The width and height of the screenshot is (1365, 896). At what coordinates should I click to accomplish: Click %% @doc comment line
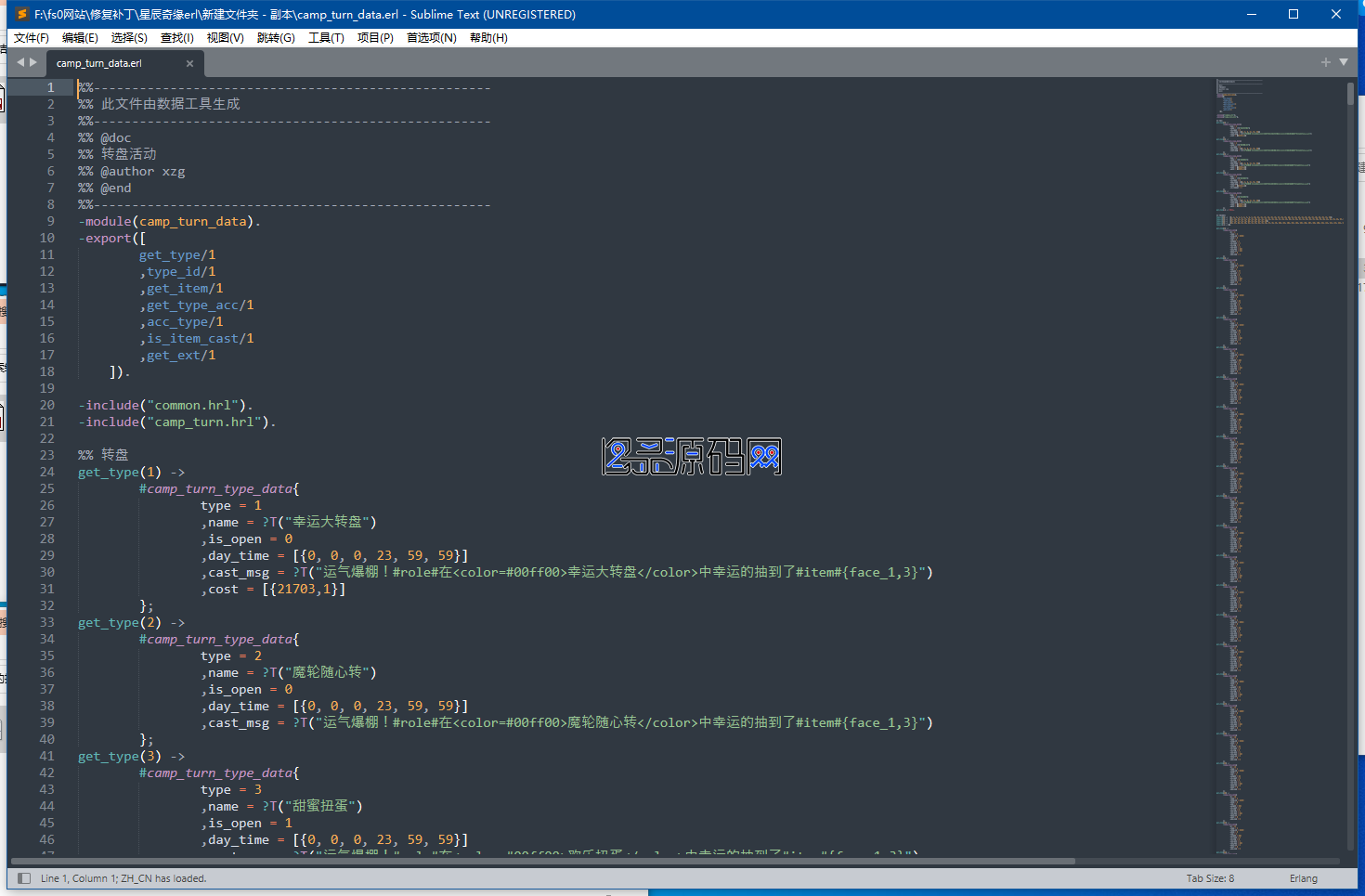point(105,137)
